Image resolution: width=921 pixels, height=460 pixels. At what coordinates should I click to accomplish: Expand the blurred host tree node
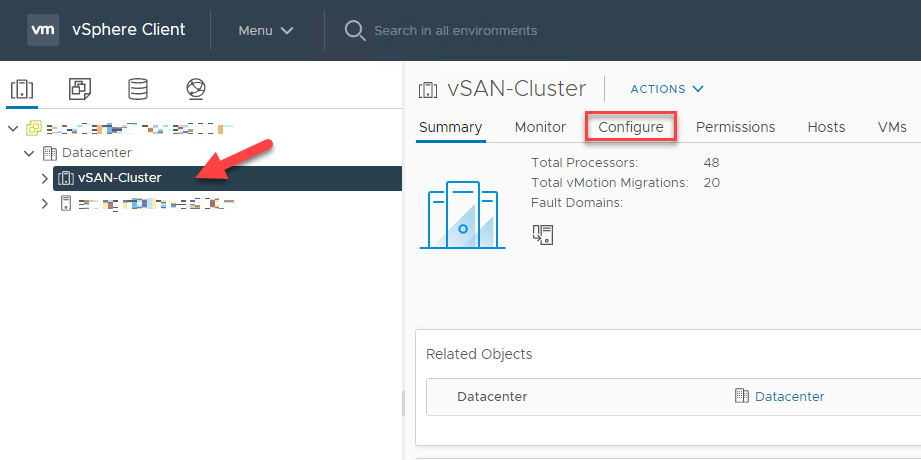point(44,204)
